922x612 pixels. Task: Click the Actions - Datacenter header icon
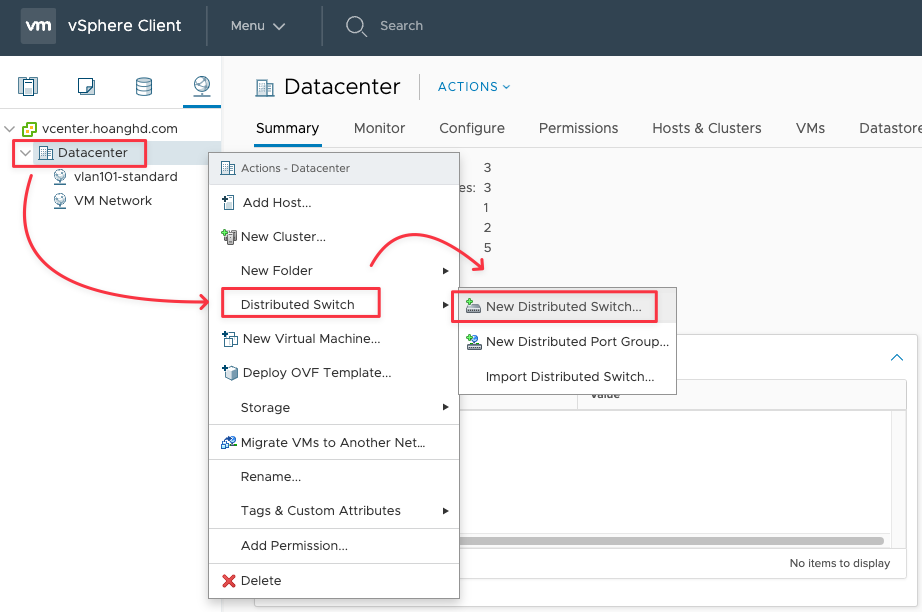click(x=228, y=168)
